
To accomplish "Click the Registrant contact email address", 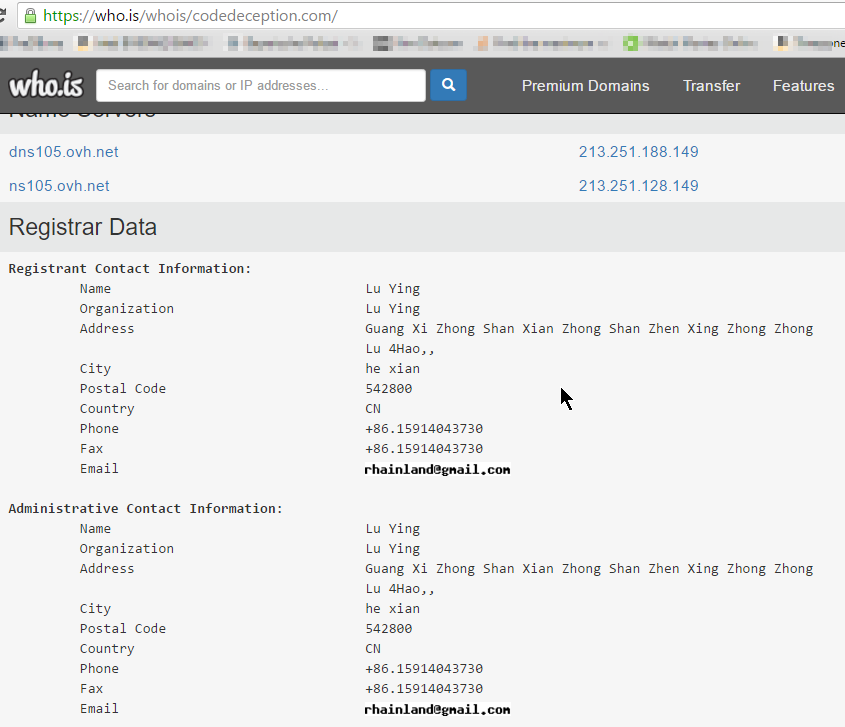I will pyautogui.click(x=437, y=469).
